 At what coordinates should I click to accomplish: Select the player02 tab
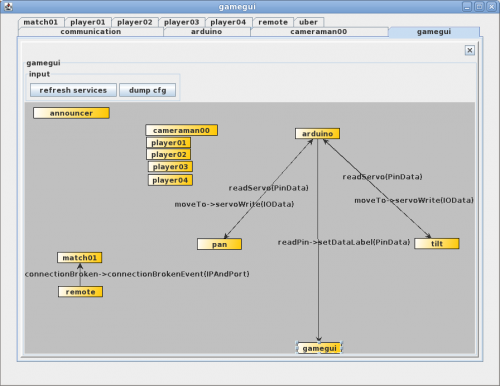(x=135, y=22)
